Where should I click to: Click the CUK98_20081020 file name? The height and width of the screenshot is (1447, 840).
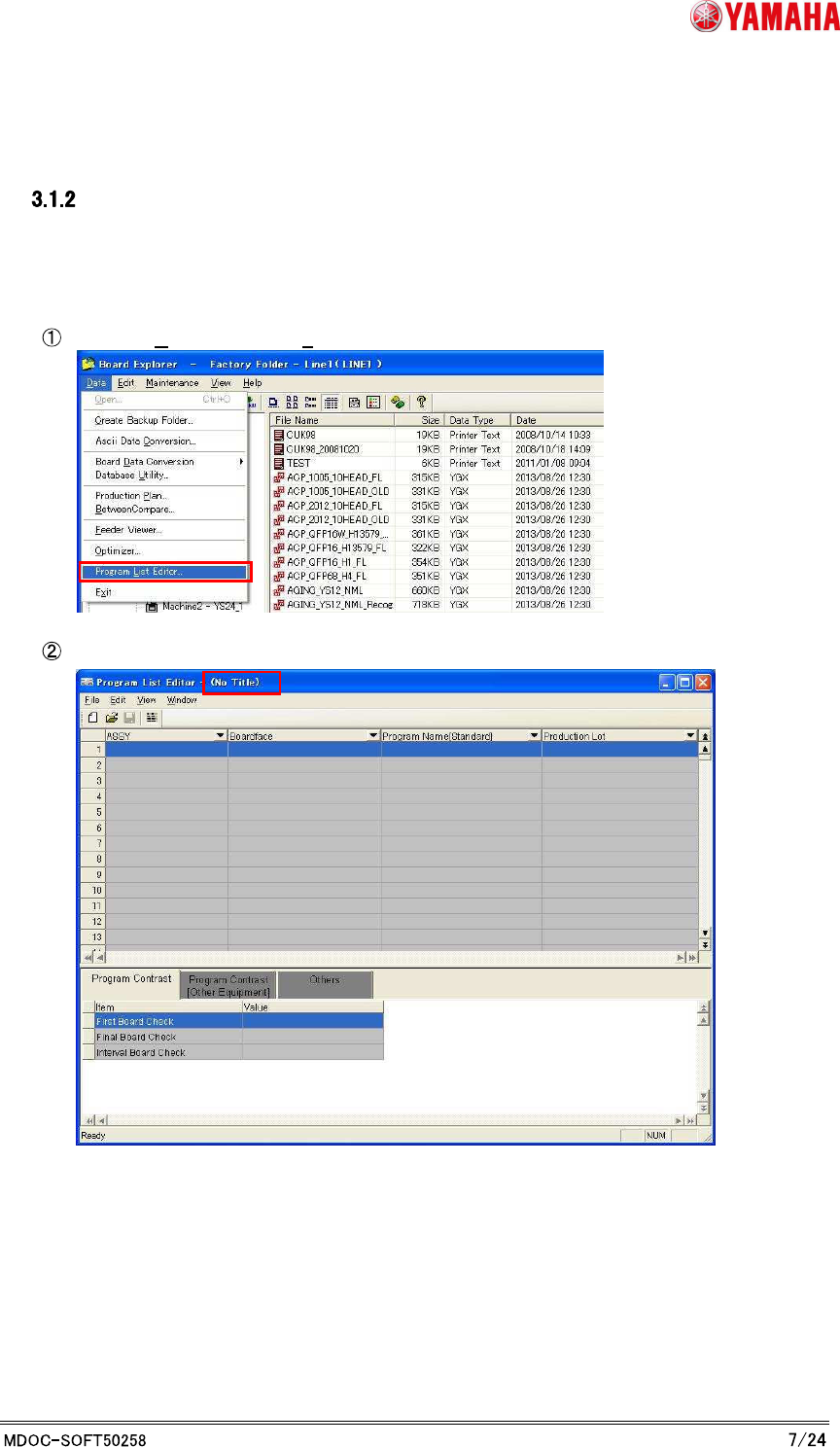pos(323,449)
